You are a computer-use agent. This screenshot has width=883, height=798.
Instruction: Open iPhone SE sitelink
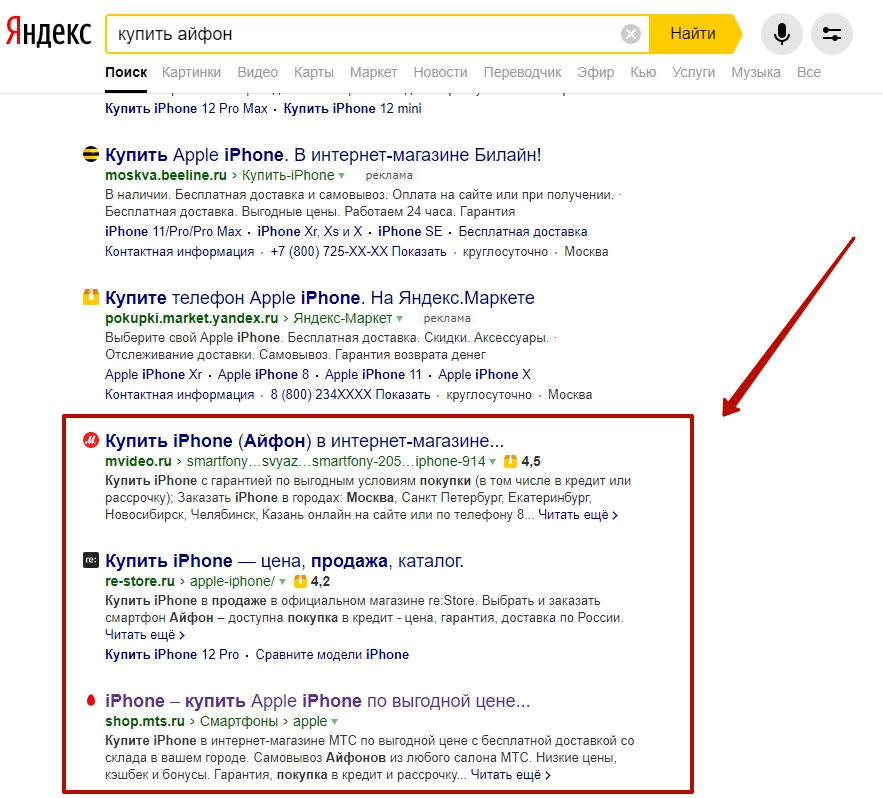point(410,231)
